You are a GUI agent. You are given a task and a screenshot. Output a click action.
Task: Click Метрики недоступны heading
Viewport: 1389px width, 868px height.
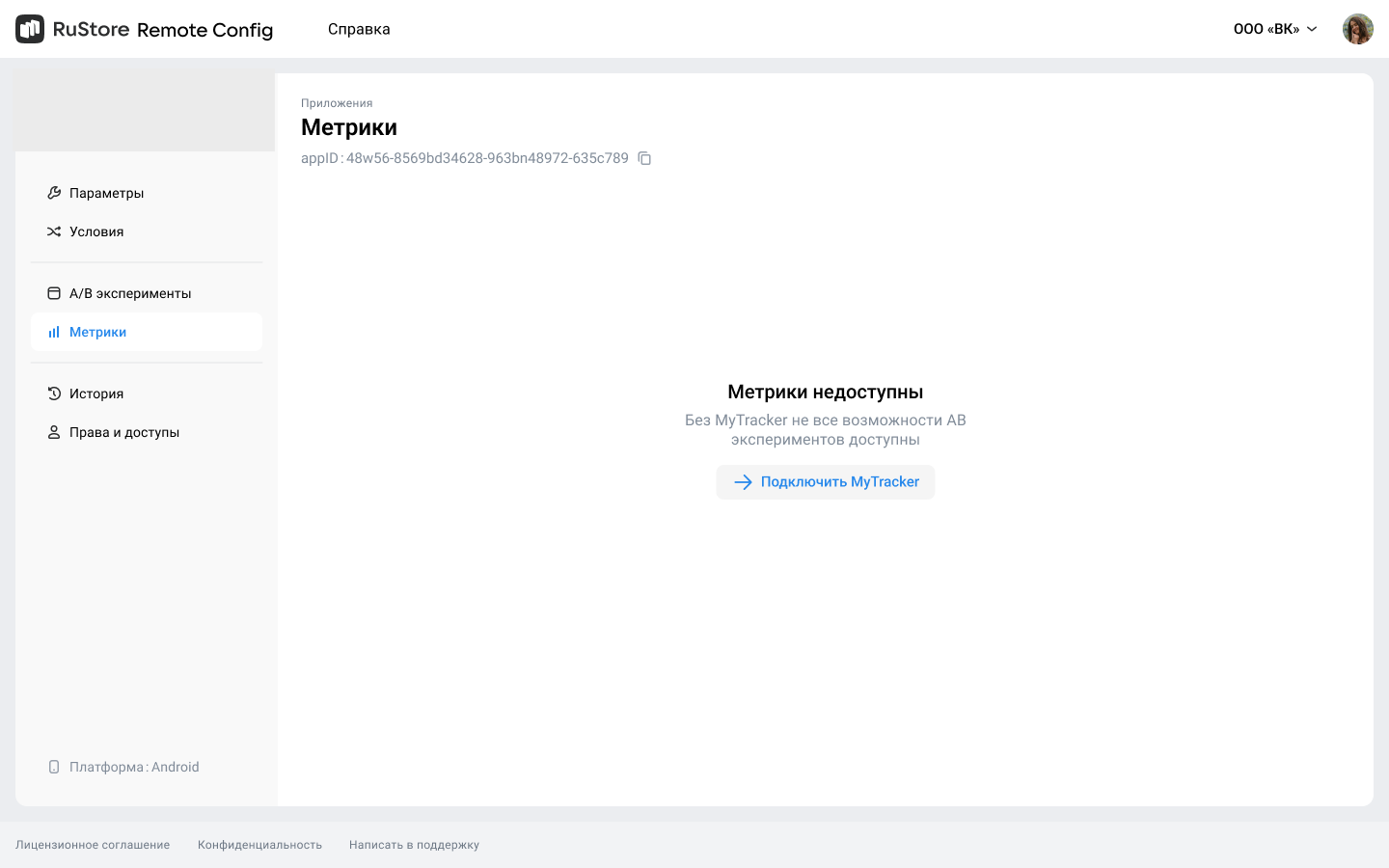[826, 392]
